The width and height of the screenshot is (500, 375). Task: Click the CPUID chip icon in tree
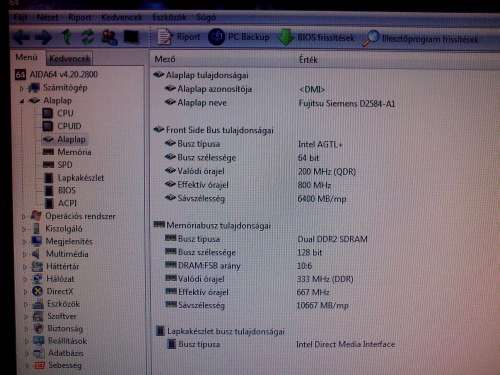pyautogui.click(x=48, y=126)
